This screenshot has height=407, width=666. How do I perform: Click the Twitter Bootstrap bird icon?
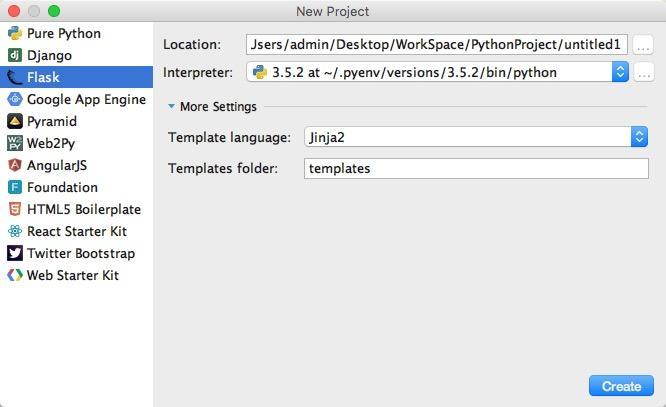[15, 253]
